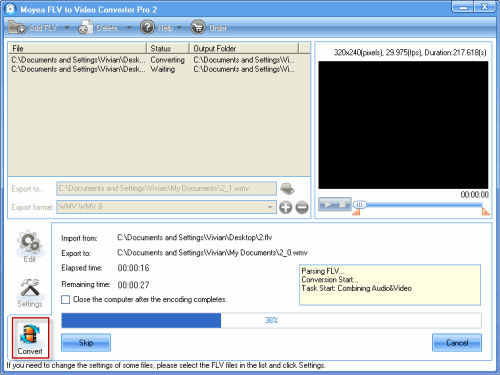Click the browse output folder icon
Viewport: 500px width, 375px height.
click(x=287, y=189)
